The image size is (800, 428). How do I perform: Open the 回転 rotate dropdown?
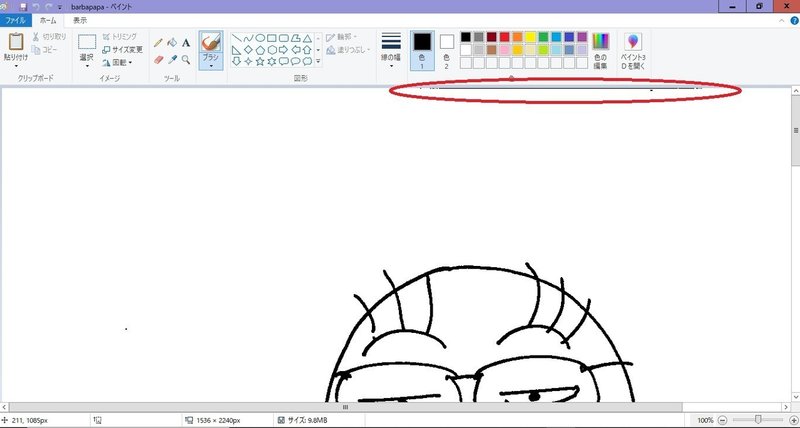(x=117, y=62)
